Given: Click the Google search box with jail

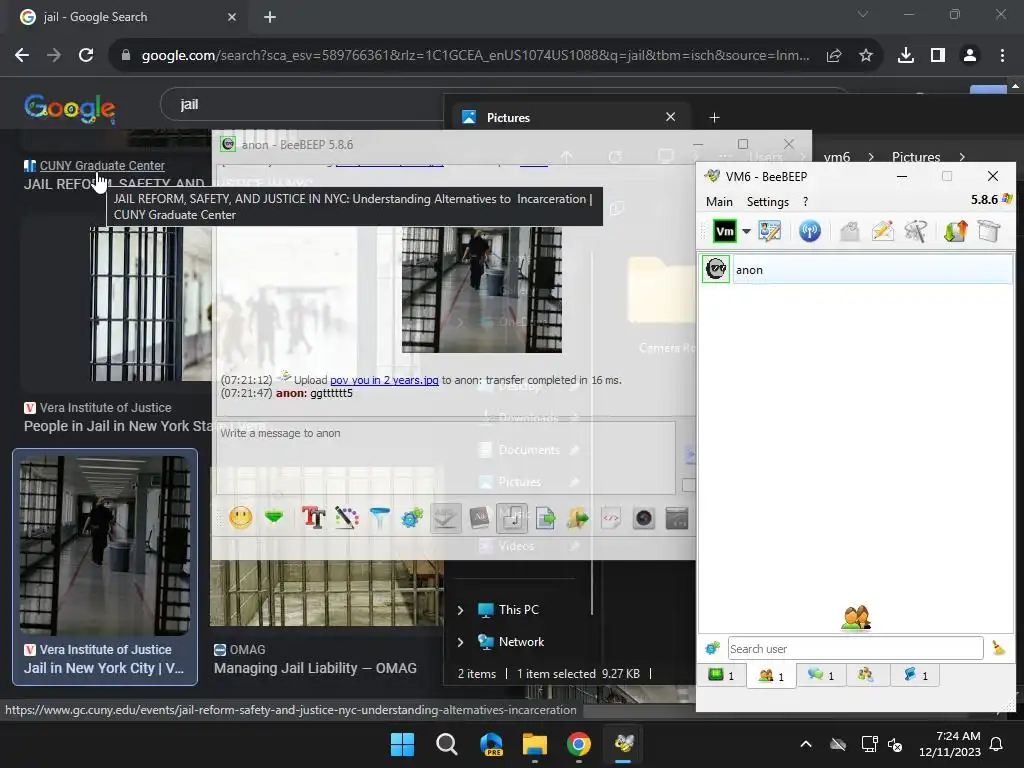Looking at the screenshot, I should coord(304,104).
